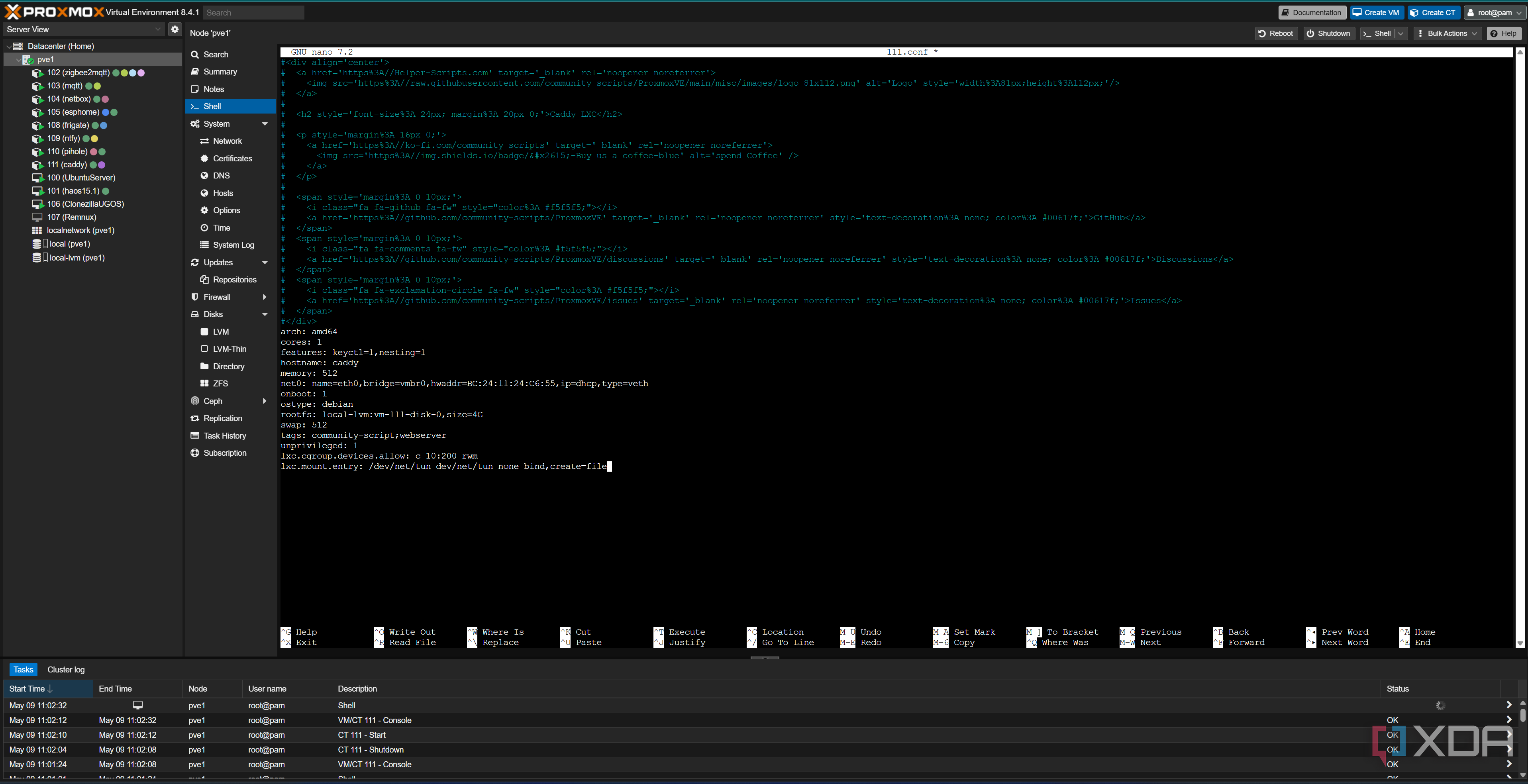The image size is (1528, 784).
Task: Click the Reboot button
Action: [1277, 33]
